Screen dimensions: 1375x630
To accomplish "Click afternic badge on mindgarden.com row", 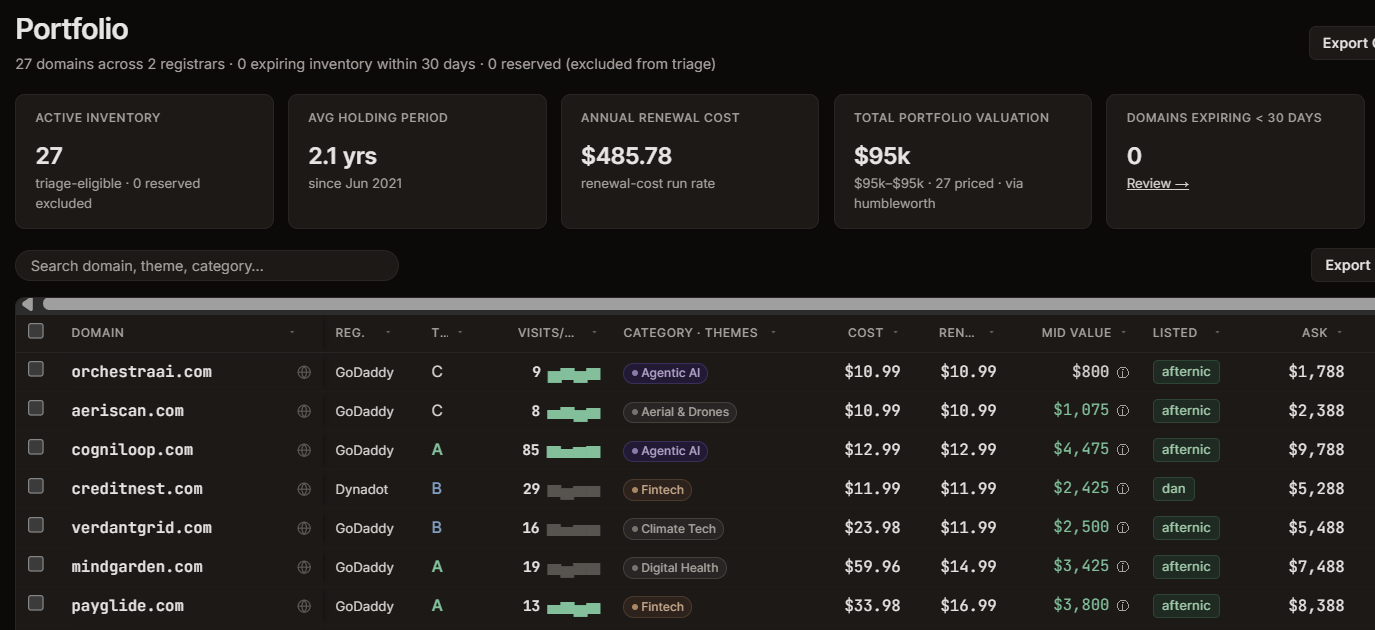I will point(1186,567).
